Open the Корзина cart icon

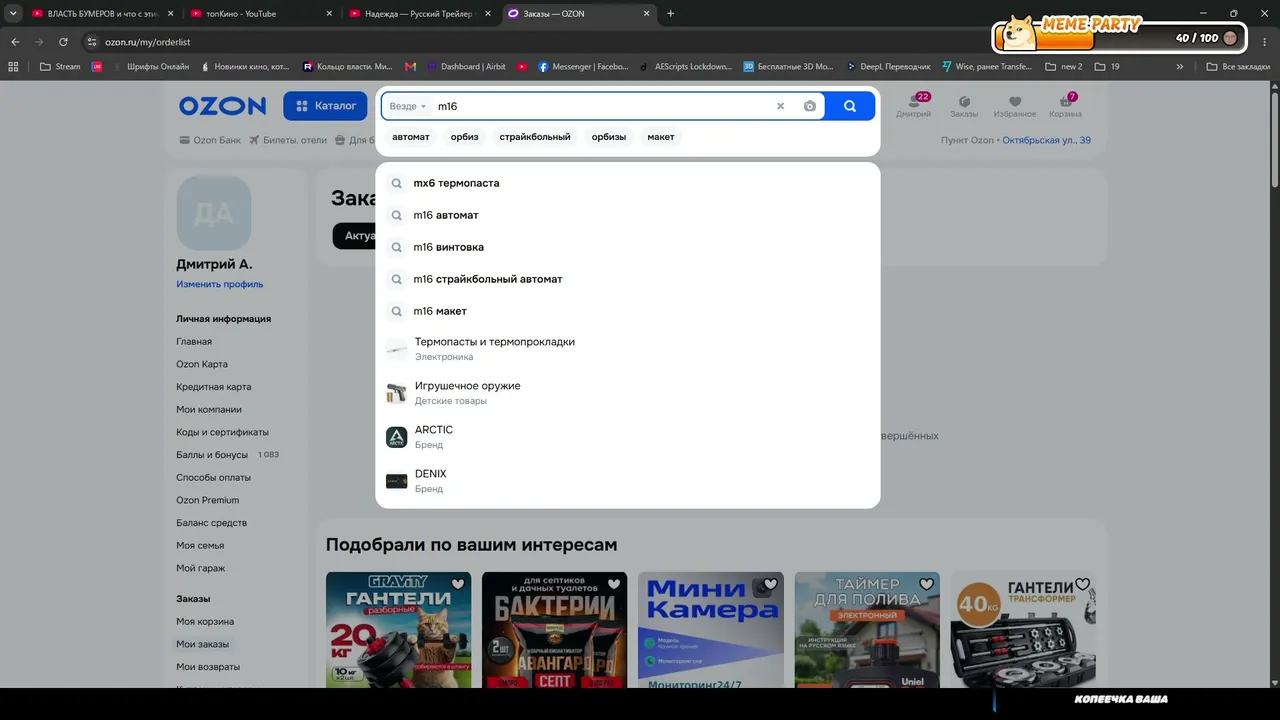pyautogui.click(x=1065, y=105)
